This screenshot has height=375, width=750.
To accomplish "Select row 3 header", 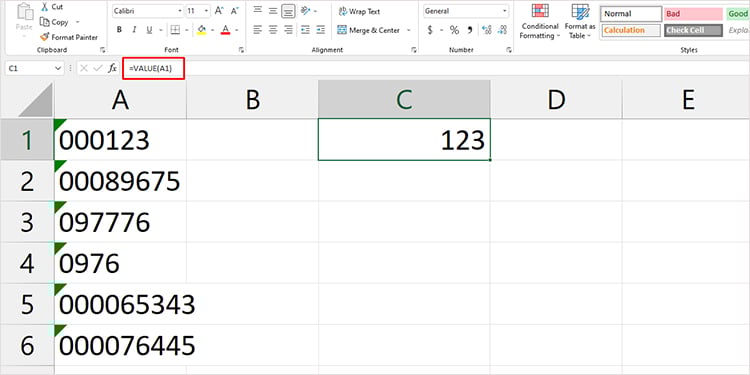I will 27,222.
